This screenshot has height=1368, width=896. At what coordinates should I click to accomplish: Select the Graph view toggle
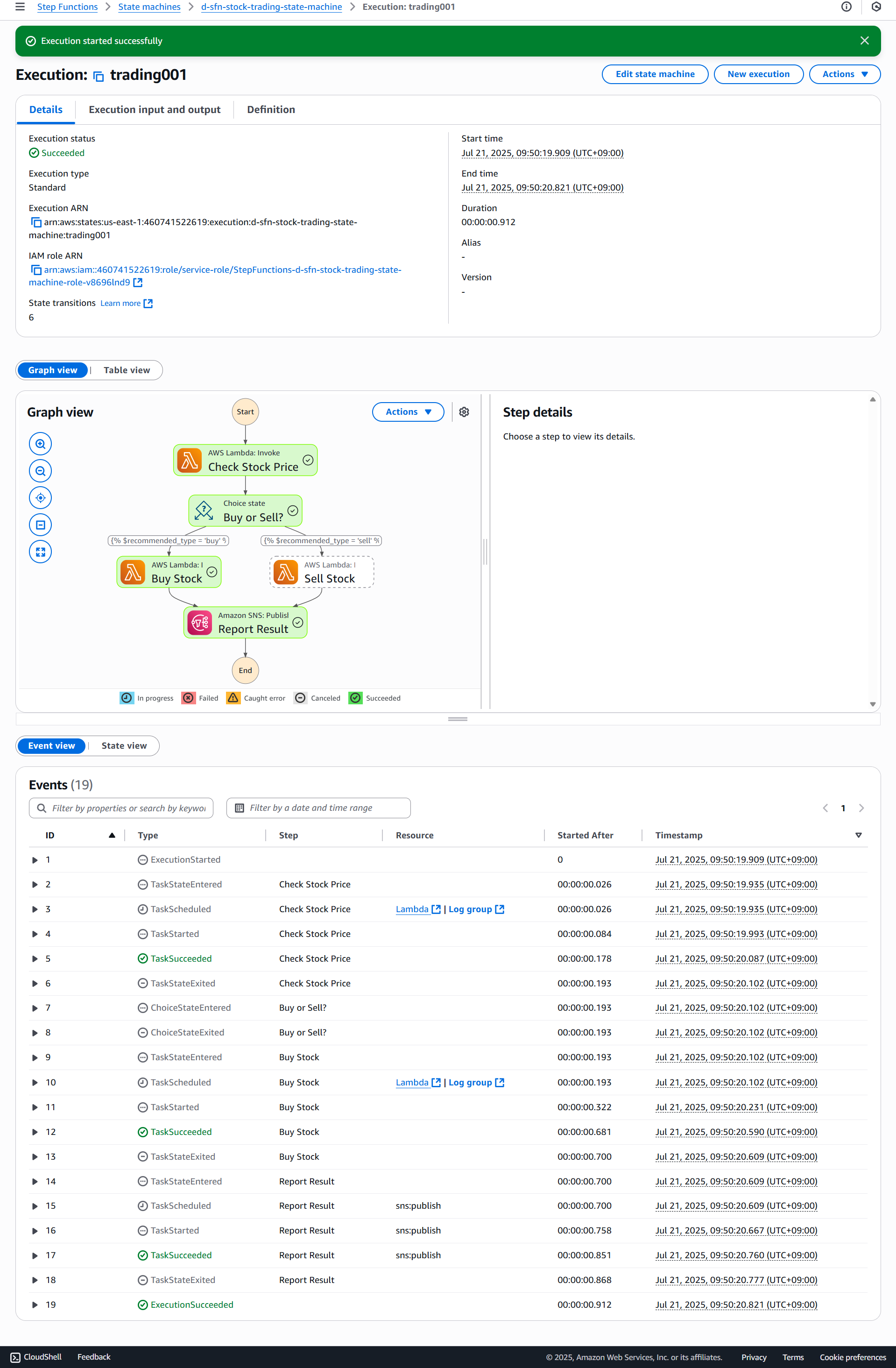53,370
